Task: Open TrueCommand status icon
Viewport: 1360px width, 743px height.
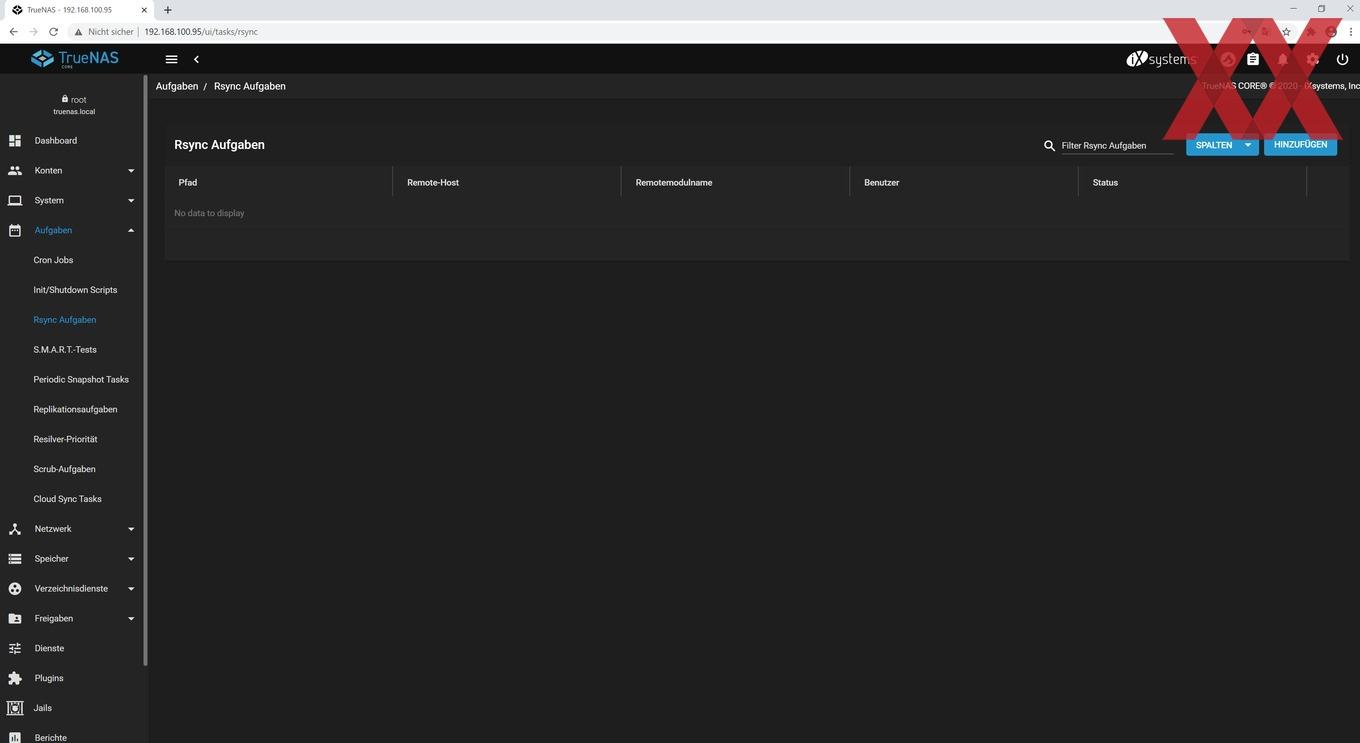Action: click(1227, 60)
